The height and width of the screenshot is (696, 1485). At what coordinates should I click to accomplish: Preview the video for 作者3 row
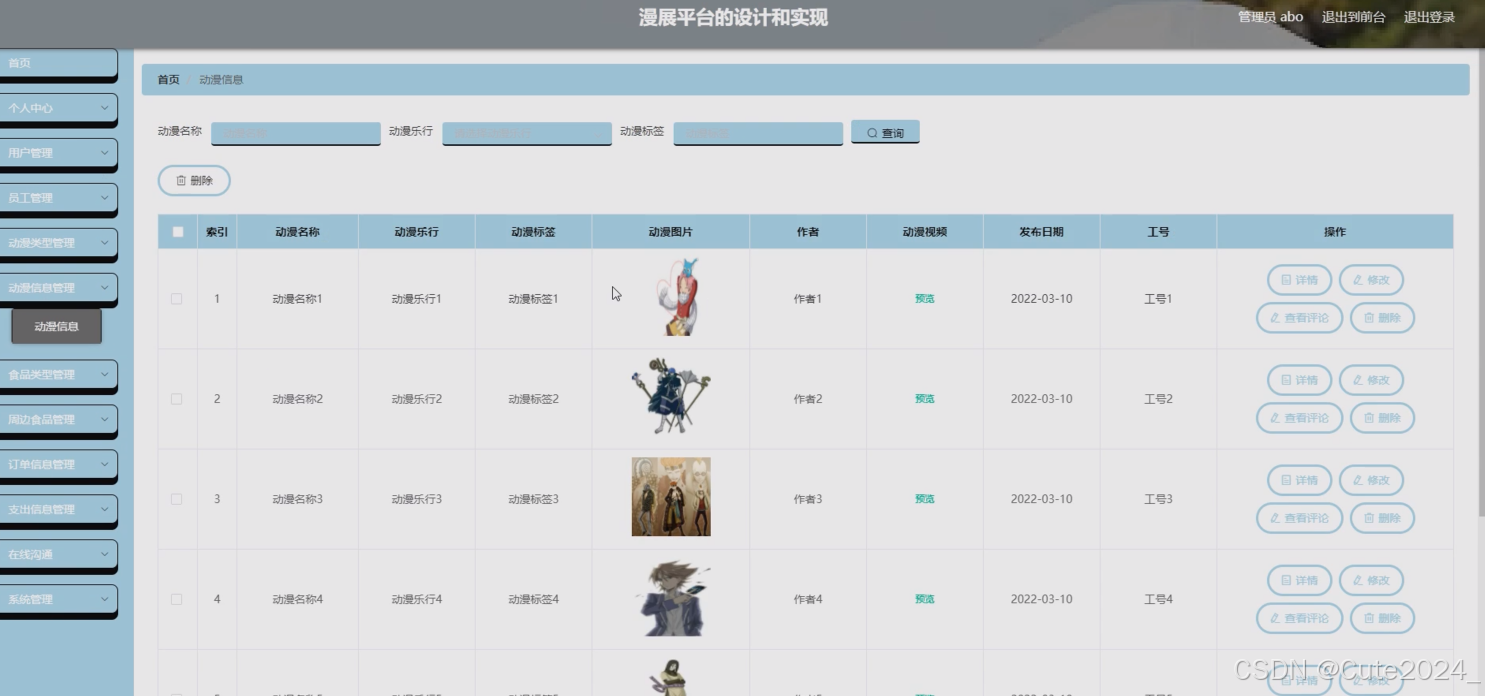(x=925, y=499)
